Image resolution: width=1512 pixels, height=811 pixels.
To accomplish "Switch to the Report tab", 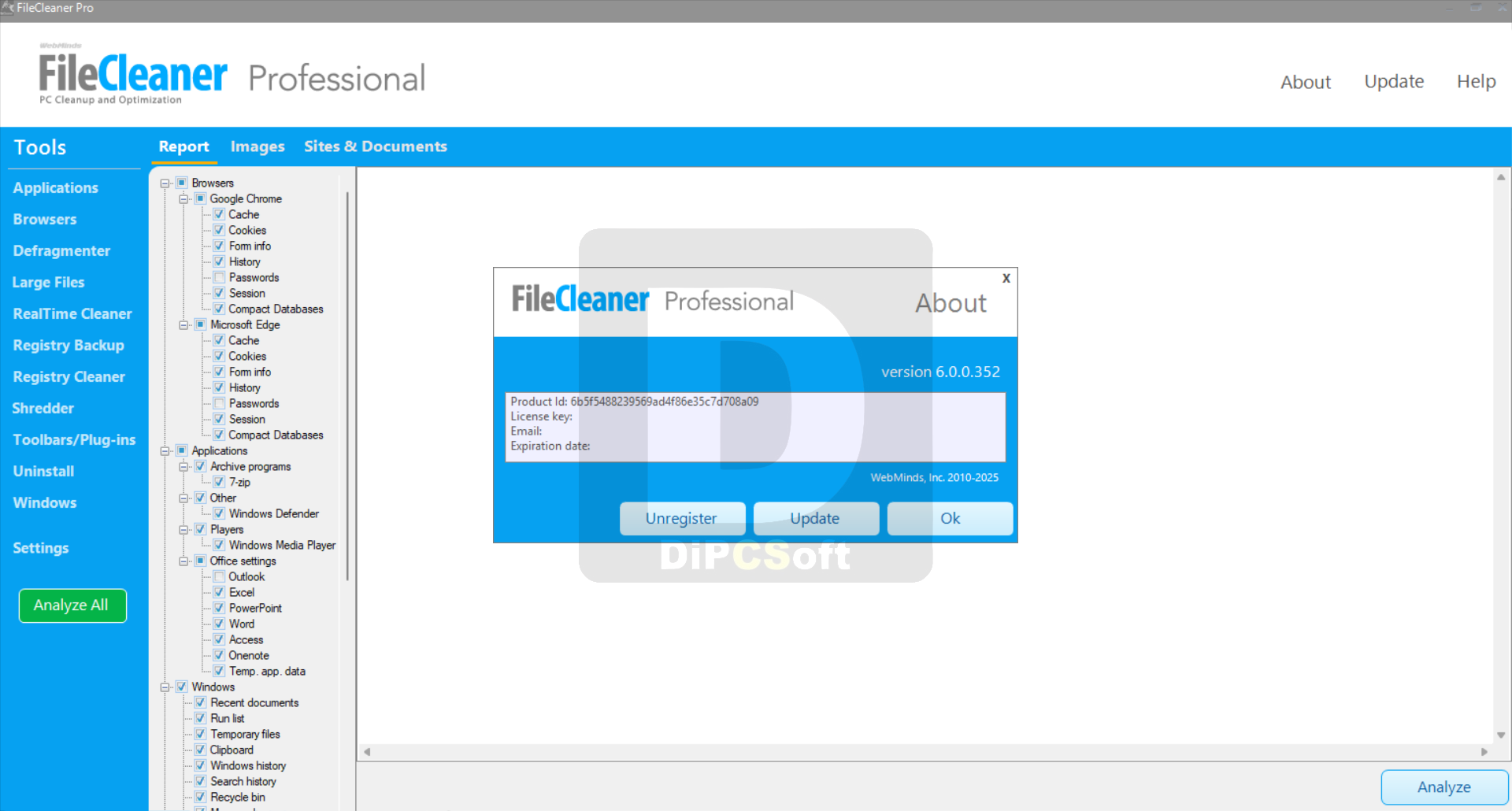I will [183, 146].
